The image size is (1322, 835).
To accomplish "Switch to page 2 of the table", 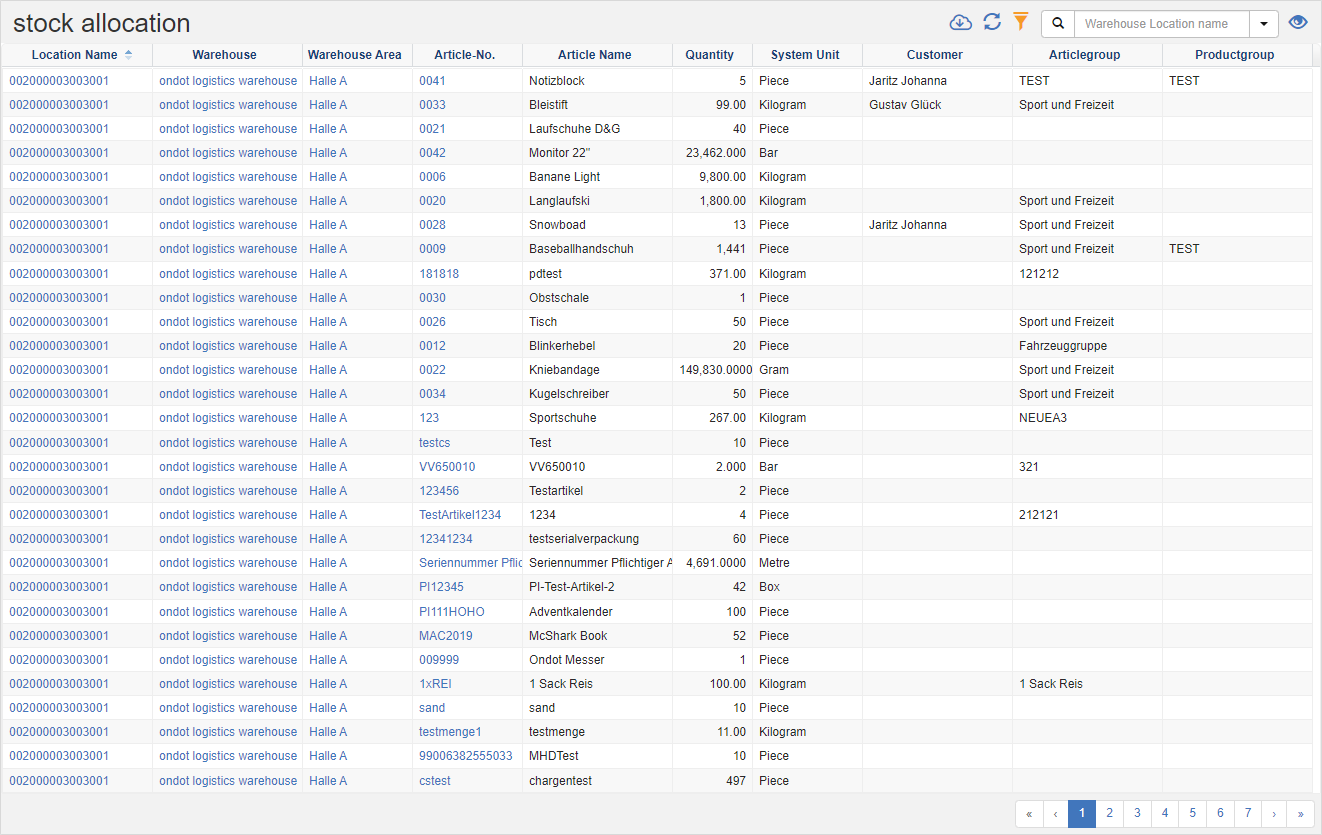I will point(1109,814).
